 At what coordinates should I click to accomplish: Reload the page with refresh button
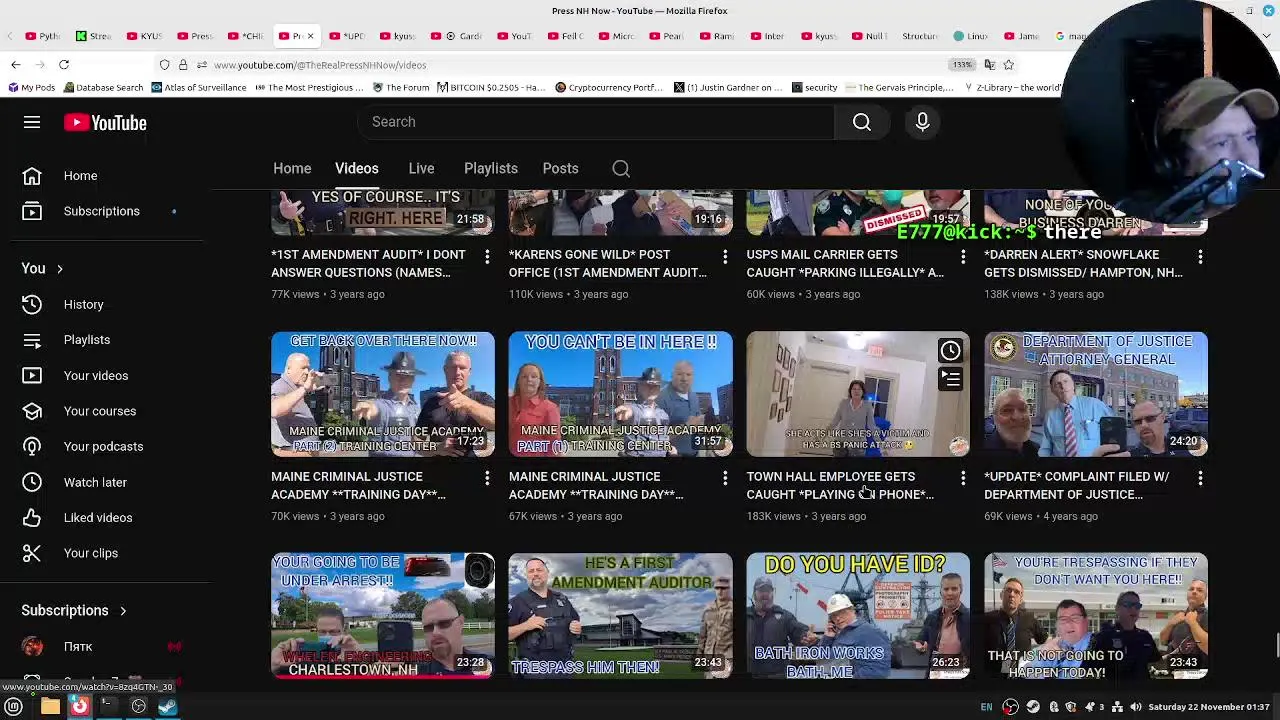click(x=64, y=65)
